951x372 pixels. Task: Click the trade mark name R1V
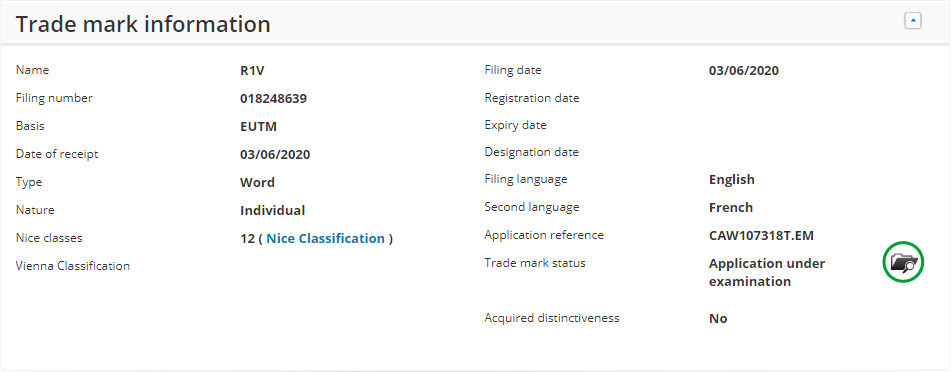click(x=252, y=71)
